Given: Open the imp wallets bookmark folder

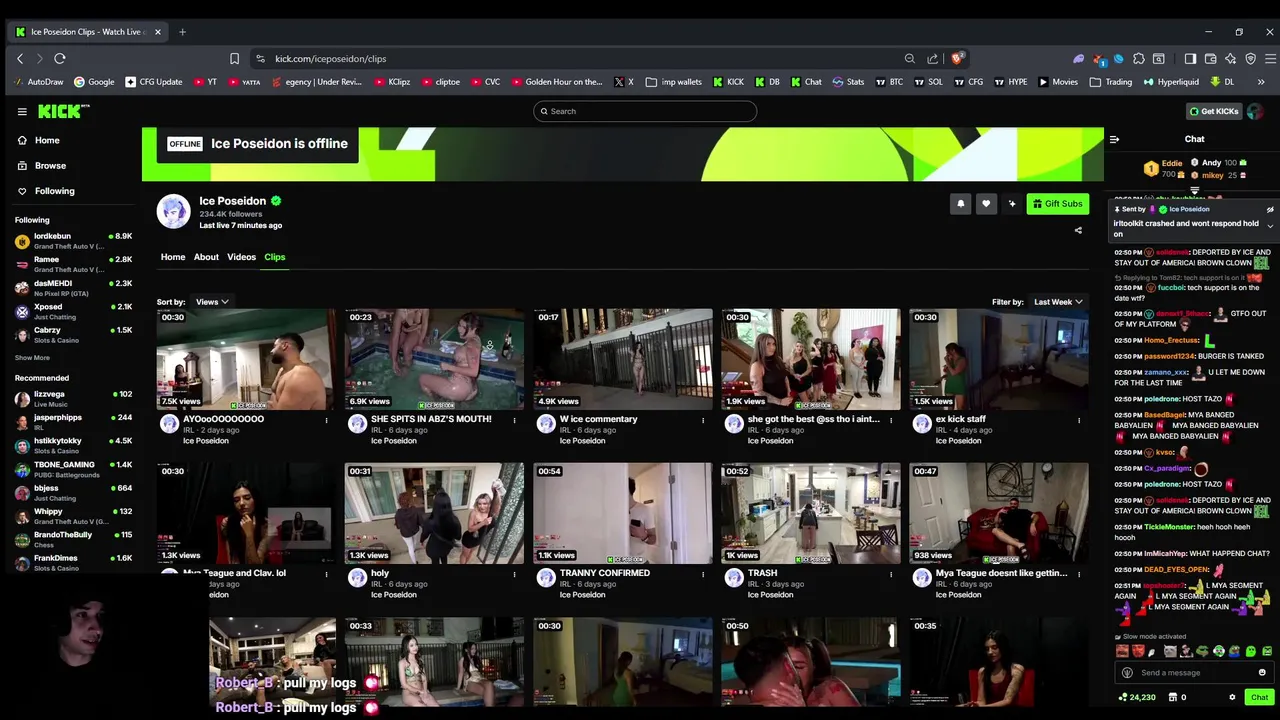Looking at the screenshot, I should 674,82.
